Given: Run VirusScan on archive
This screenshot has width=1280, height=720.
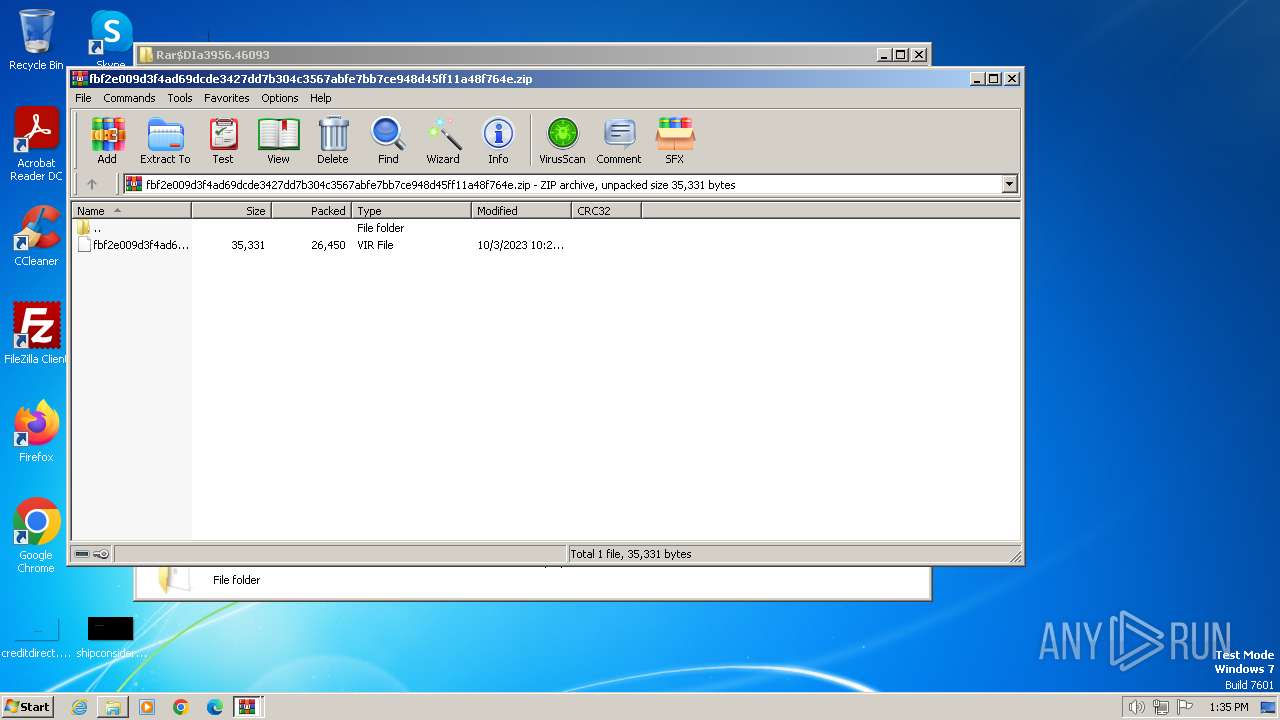Looking at the screenshot, I should [562, 140].
